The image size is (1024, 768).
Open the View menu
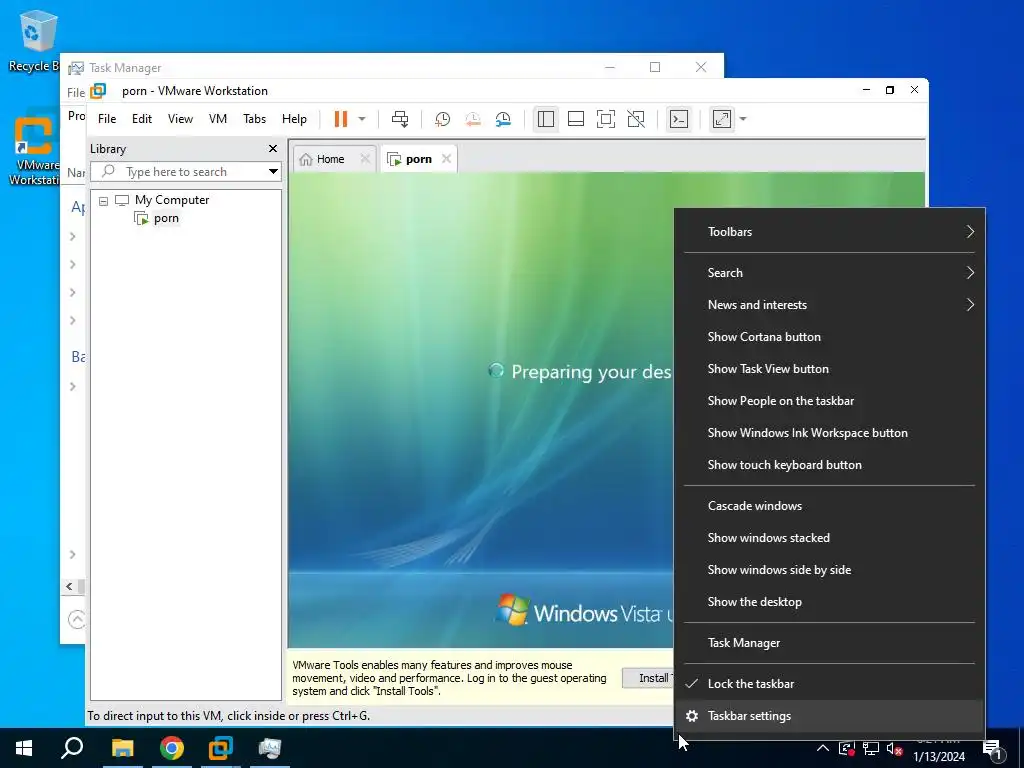pos(180,119)
